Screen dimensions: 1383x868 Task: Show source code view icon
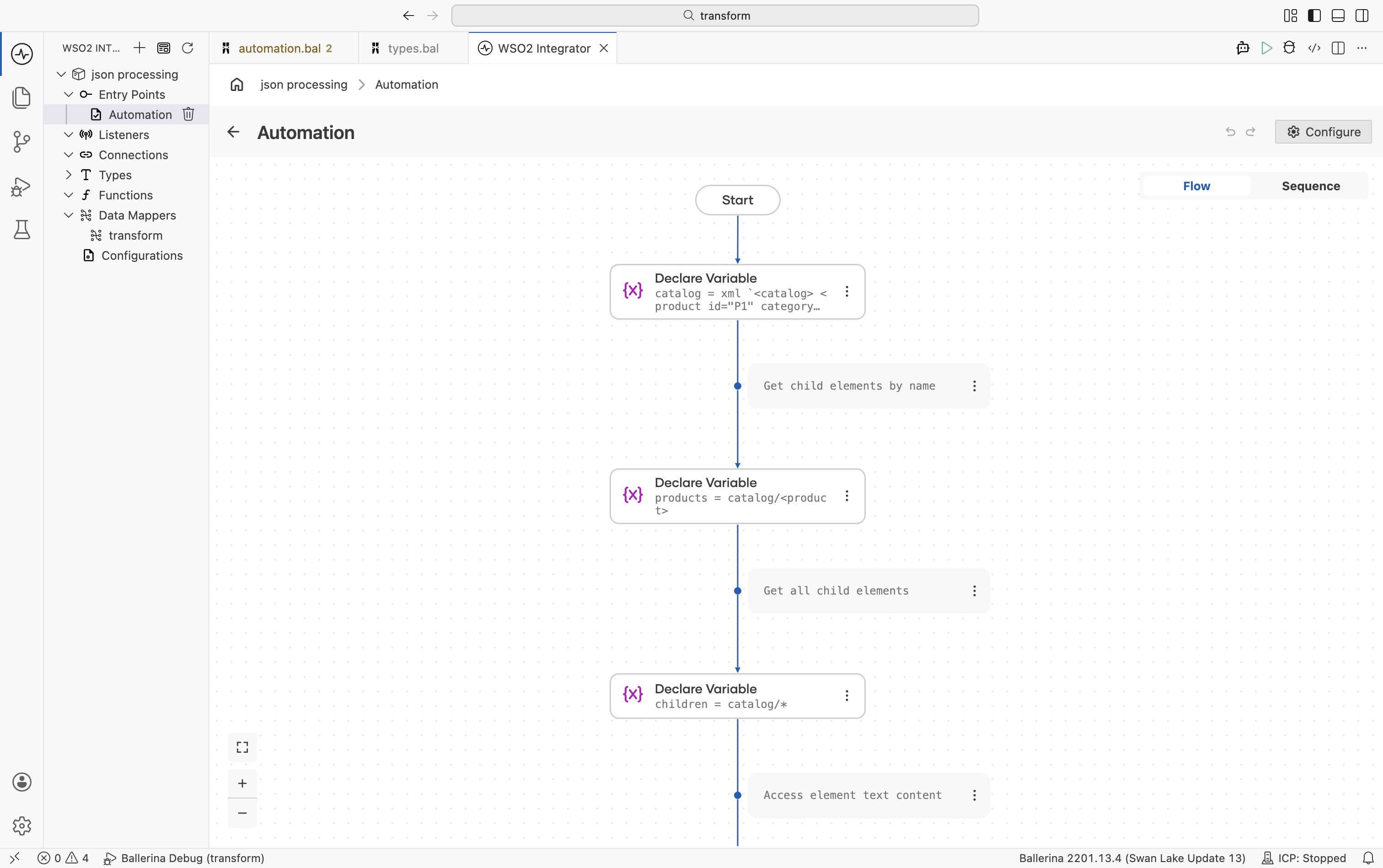(x=1314, y=48)
